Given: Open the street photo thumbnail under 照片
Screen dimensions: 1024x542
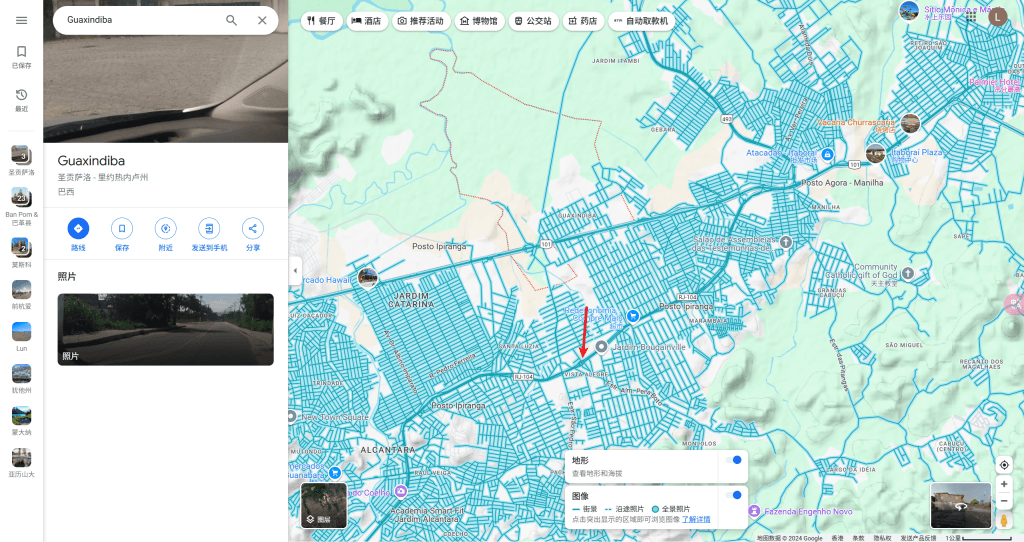Looking at the screenshot, I should click(x=165, y=329).
